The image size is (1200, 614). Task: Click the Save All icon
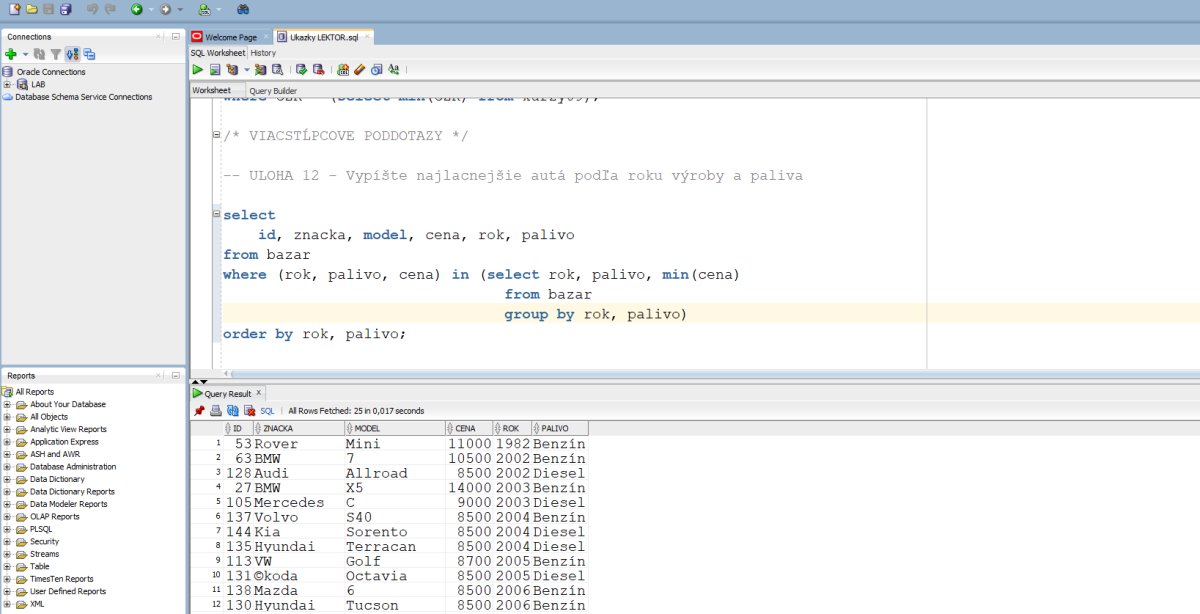point(65,9)
